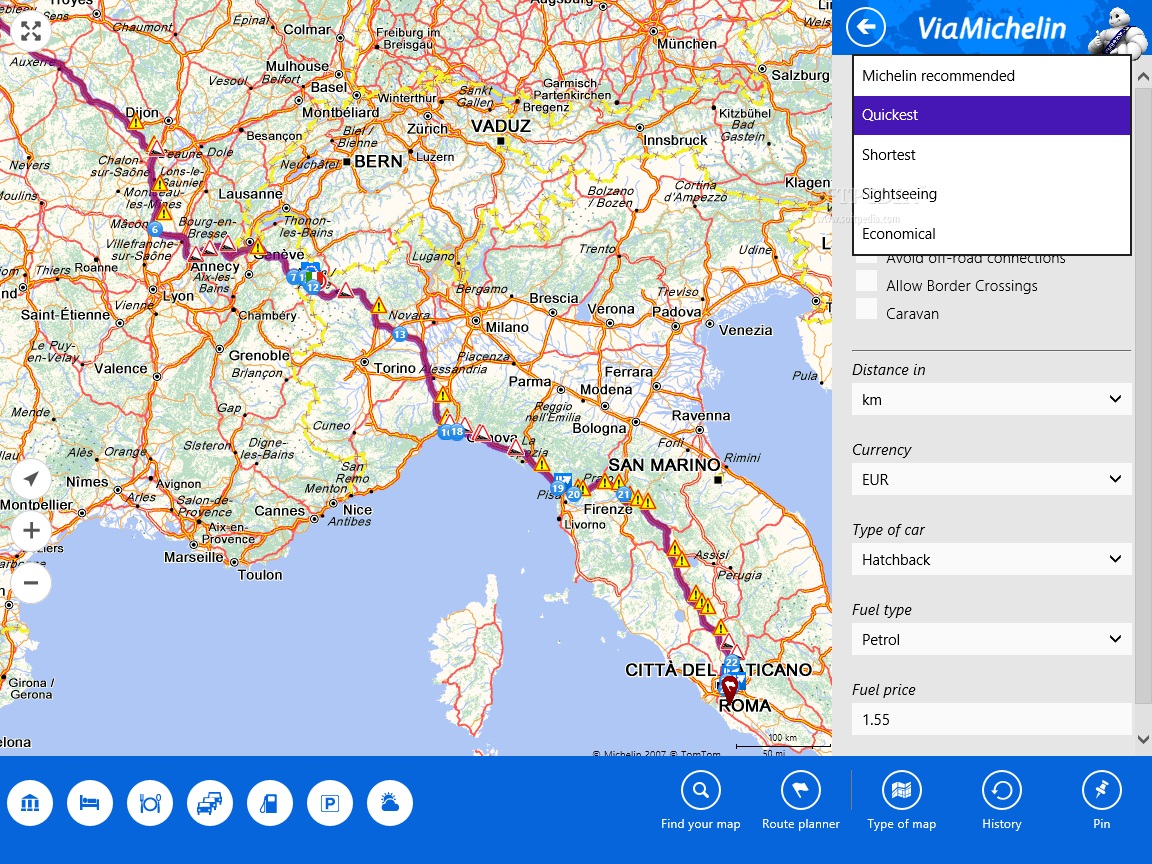Click the ViaMichelin title
This screenshot has height=864, width=1152.
coord(991,29)
